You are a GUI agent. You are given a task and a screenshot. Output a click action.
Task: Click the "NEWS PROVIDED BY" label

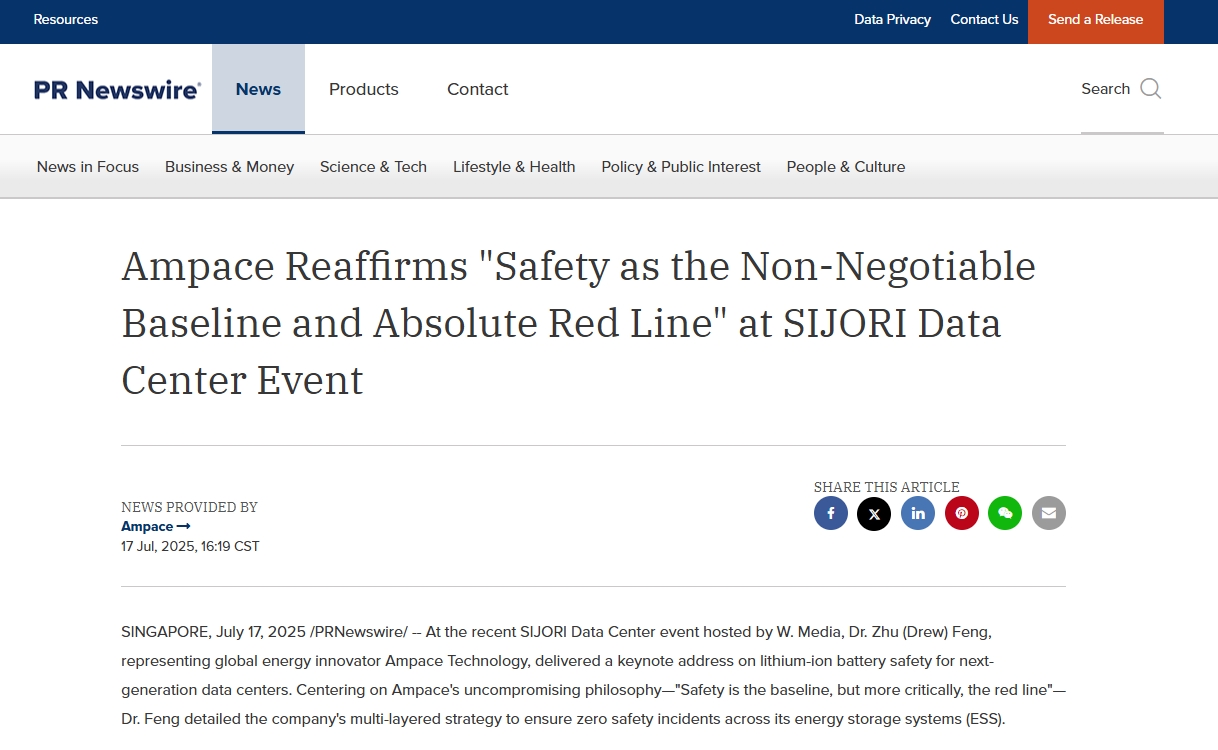(x=189, y=507)
